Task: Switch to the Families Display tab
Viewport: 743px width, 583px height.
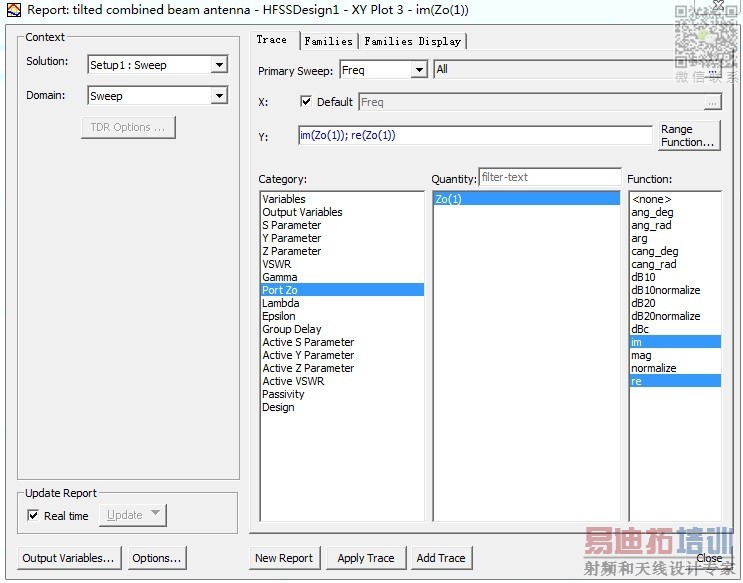Action: (x=412, y=42)
